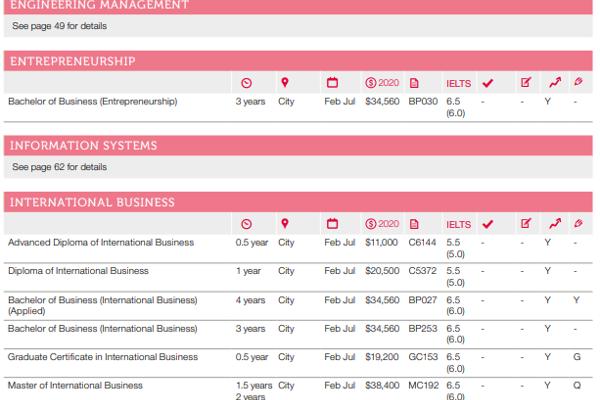Screen dimensions: 600x400
Task: Select the Engineering Management section heading
Action: pyautogui.click(x=98, y=5)
